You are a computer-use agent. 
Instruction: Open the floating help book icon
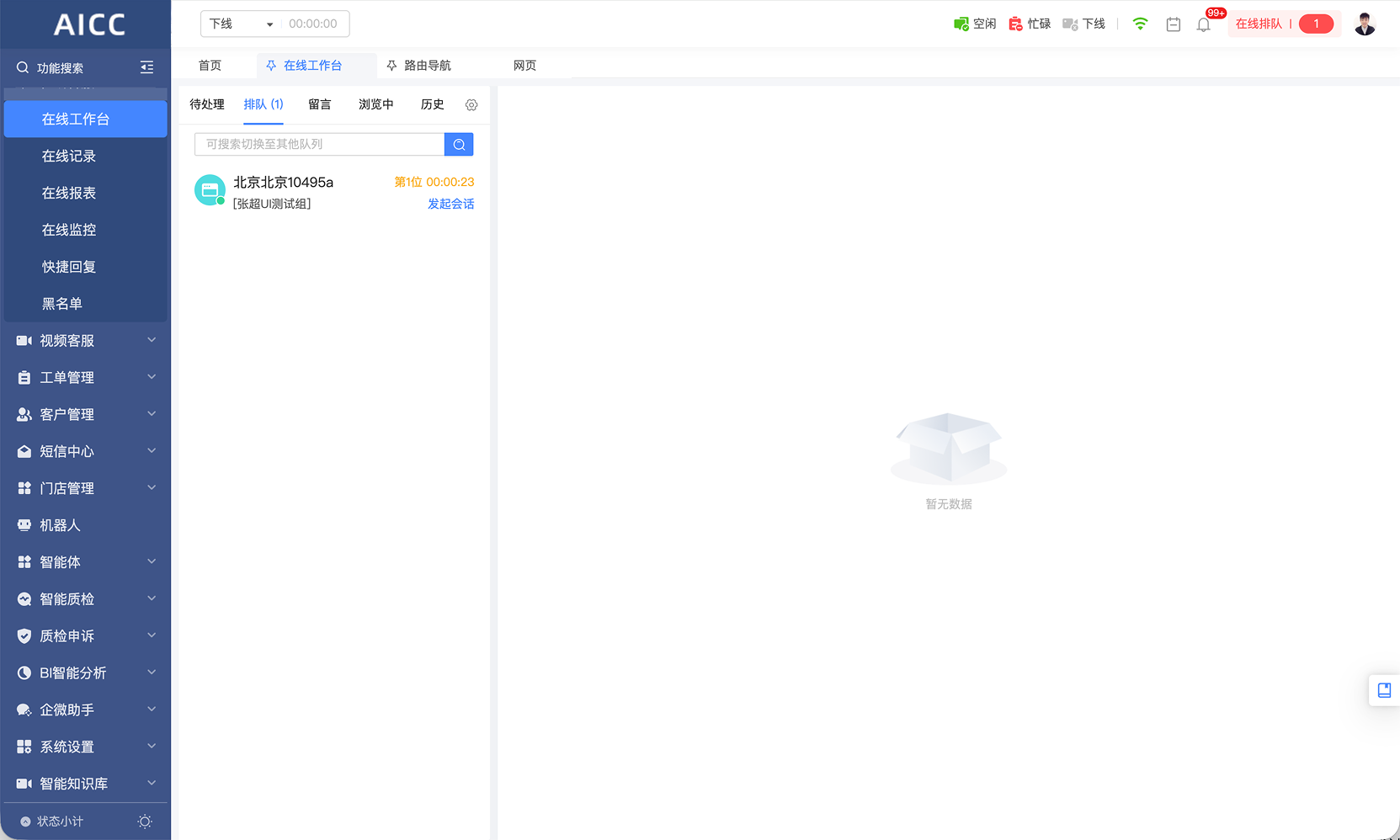[1384, 690]
